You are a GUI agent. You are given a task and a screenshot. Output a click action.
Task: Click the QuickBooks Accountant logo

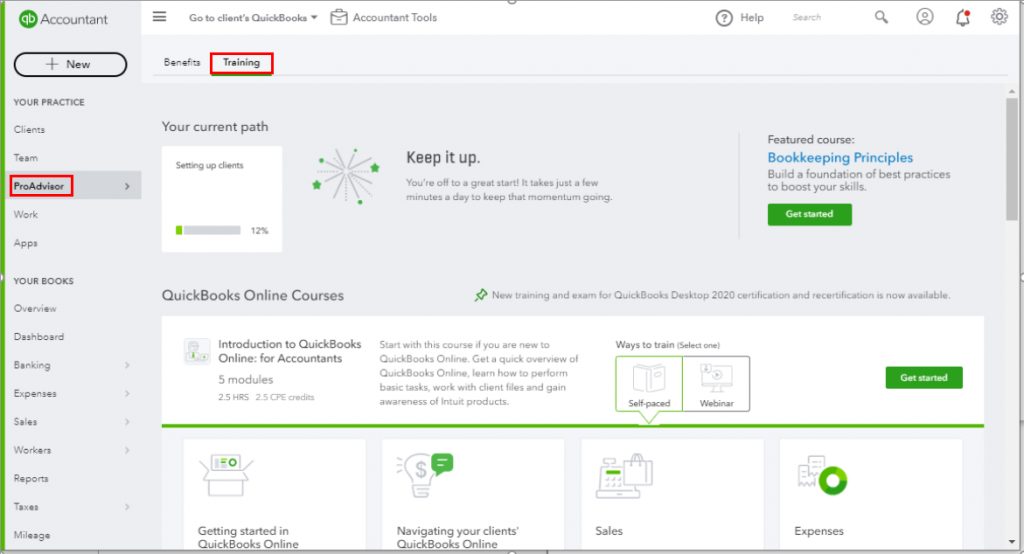click(x=63, y=19)
